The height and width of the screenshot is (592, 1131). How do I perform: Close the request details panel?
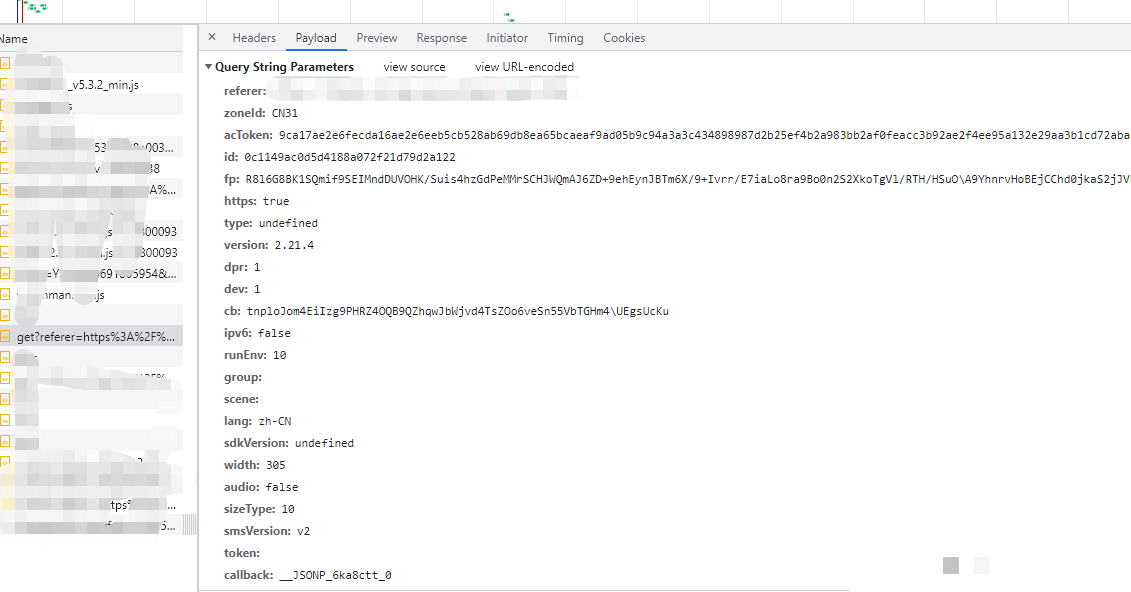click(x=212, y=38)
